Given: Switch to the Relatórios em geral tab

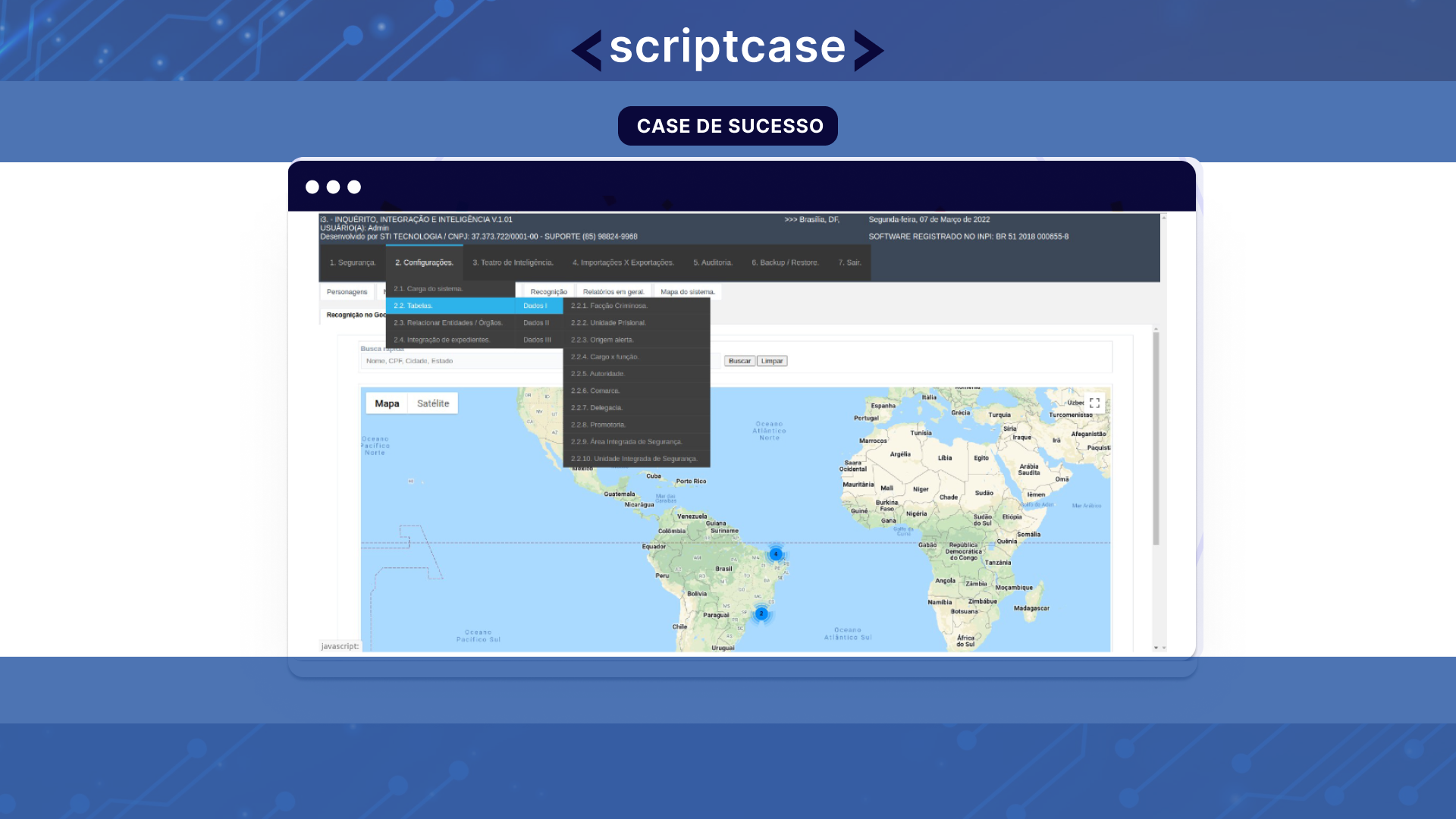Looking at the screenshot, I should [x=613, y=292].
